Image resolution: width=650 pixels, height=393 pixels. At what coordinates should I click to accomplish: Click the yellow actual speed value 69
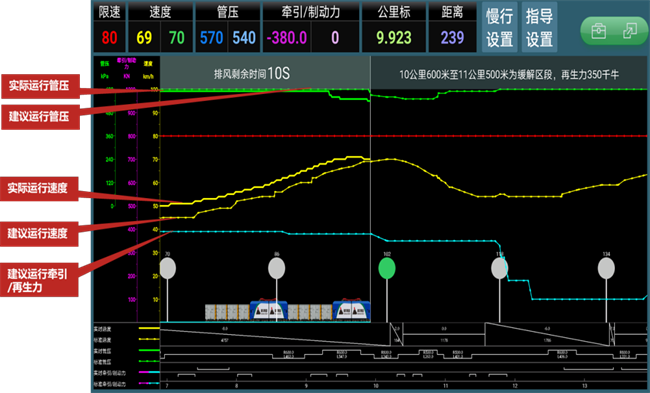pyautogui.click(x=144, y=38)
